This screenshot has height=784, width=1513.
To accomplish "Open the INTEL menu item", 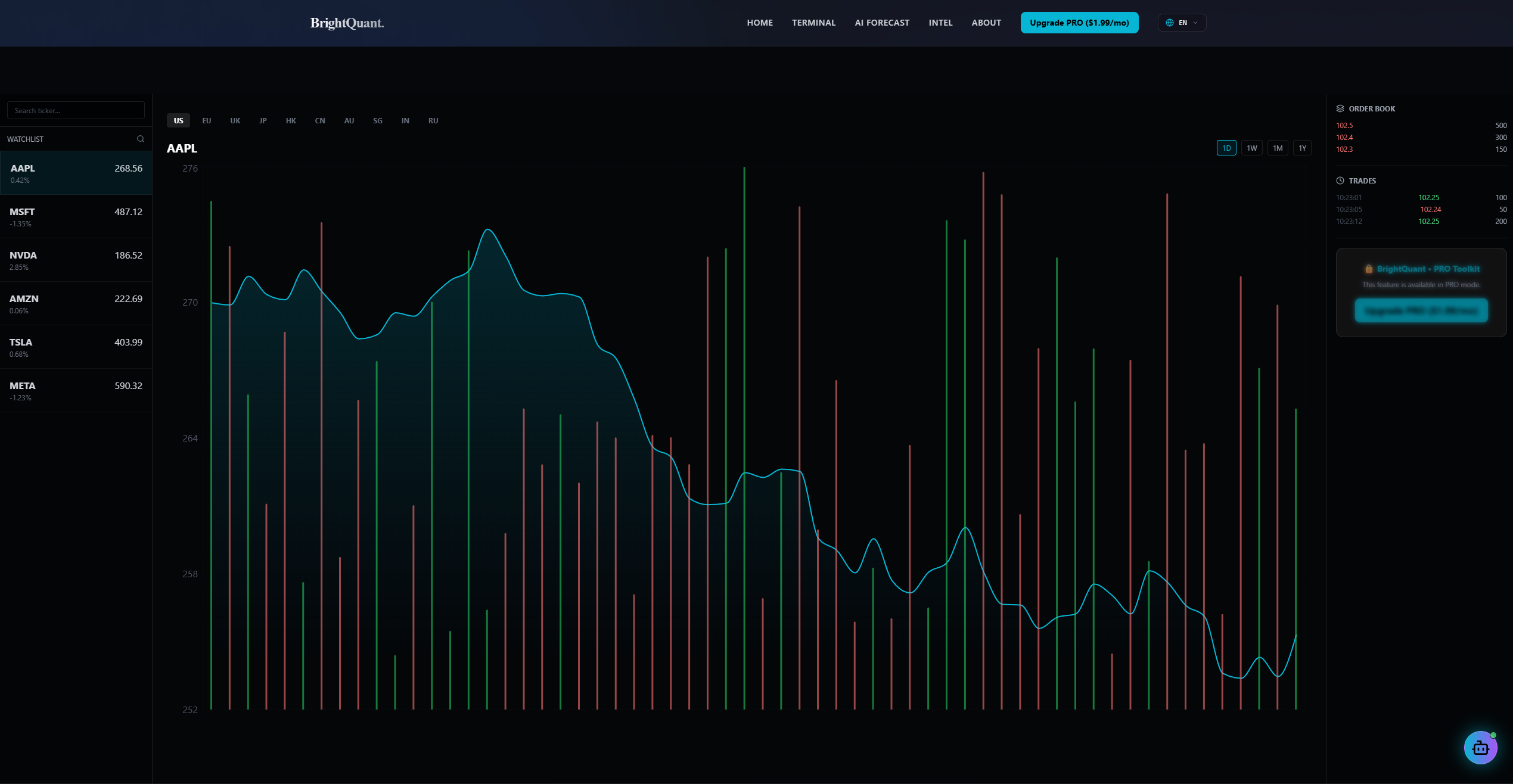I will [x=940, y=22].
